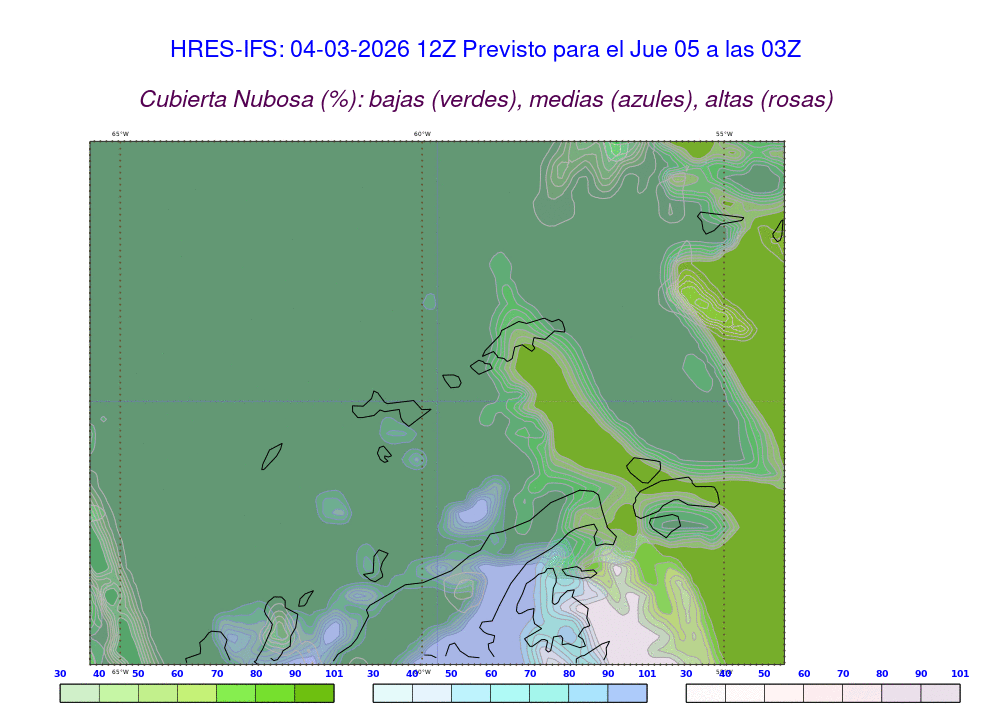The width and height of the screenshot is (1000, 707).
Task: Click the '101' label on pink legend
Action: [x=960, y=674]
